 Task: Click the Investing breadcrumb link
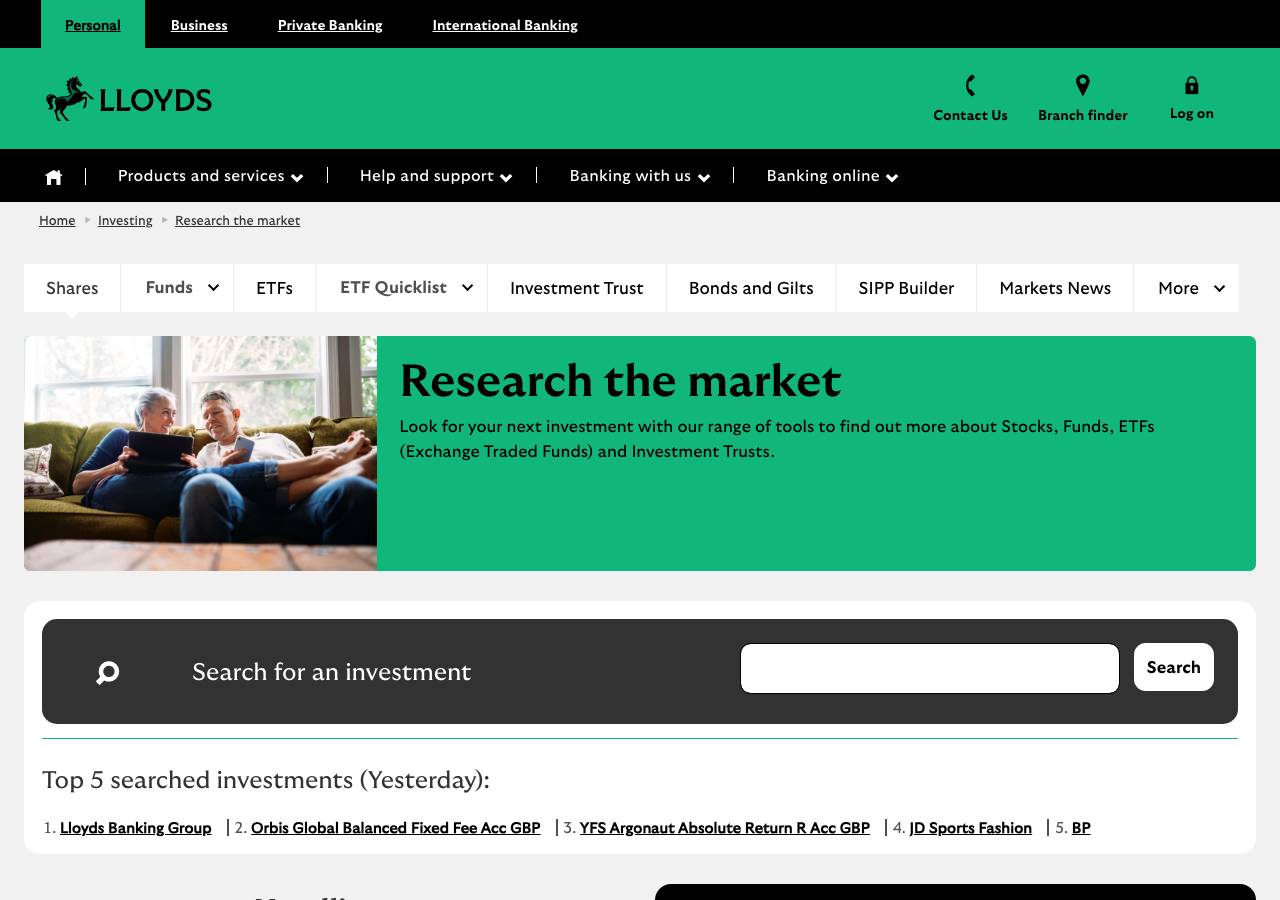(125, 220)
